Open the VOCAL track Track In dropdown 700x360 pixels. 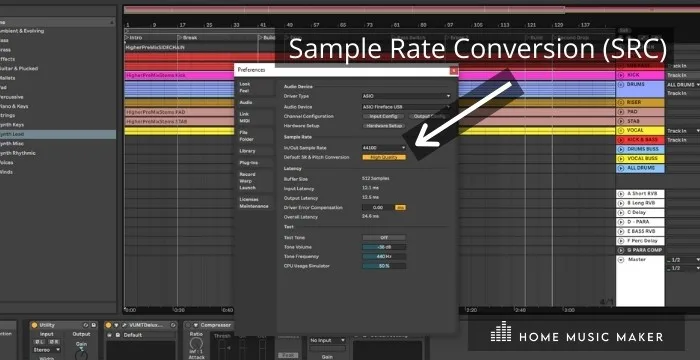tap(683, 131)
